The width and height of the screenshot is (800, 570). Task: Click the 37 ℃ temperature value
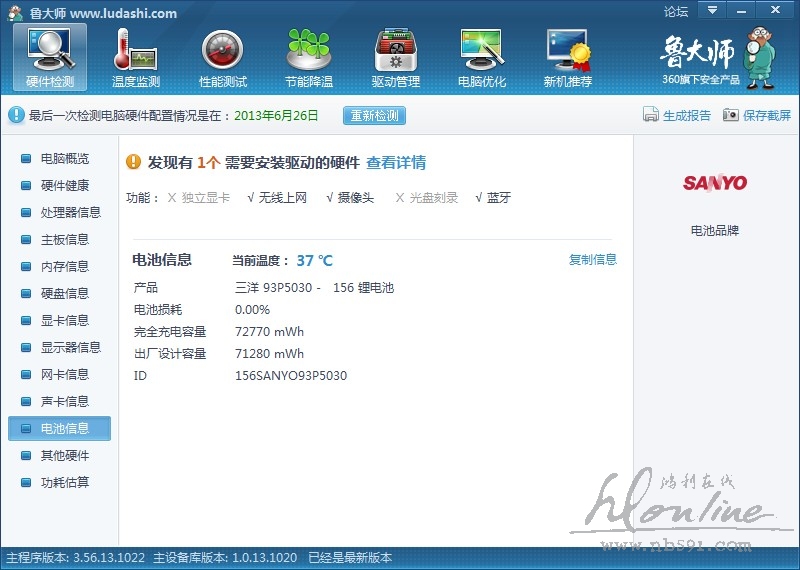point(314,261)
